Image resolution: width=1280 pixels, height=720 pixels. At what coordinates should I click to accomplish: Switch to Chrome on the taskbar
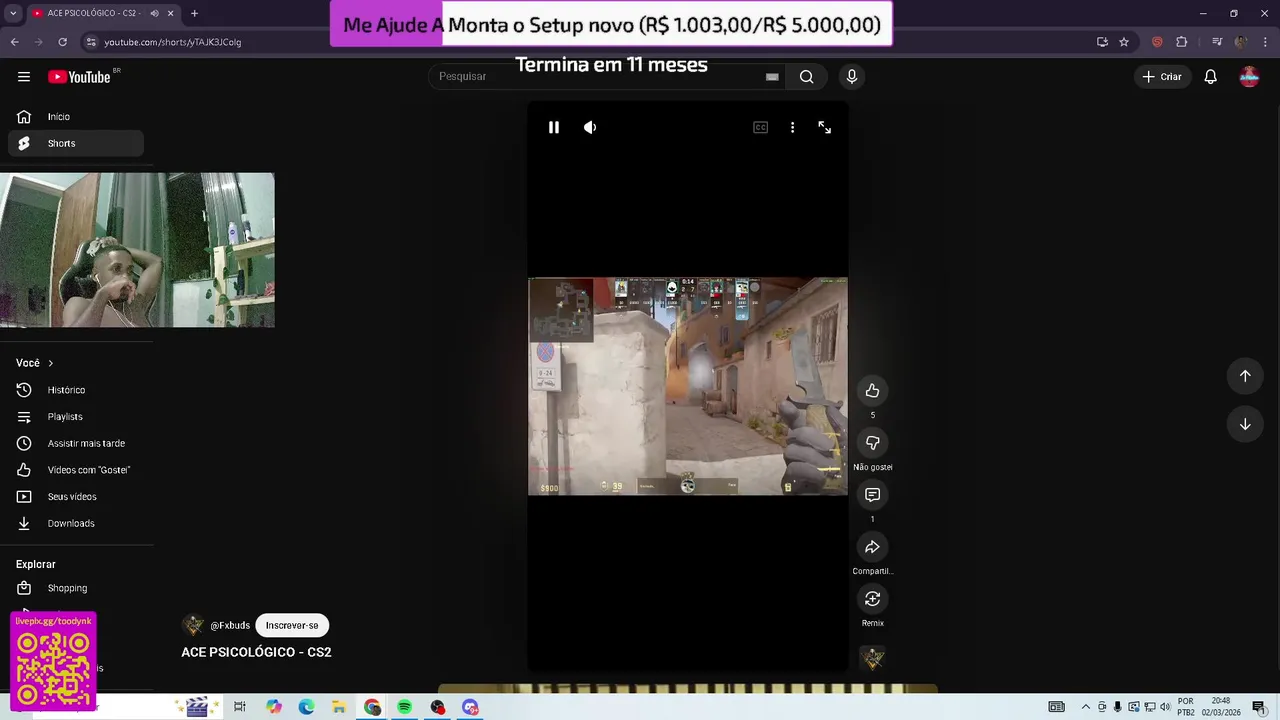point(372,707)
